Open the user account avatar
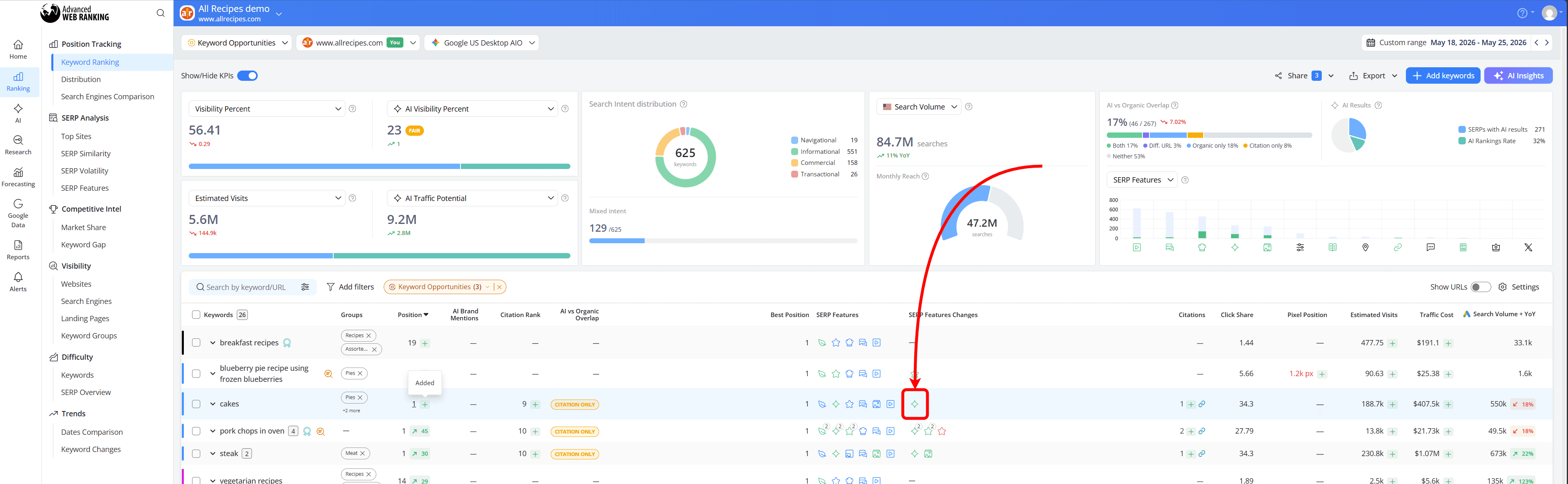This screenshot has width=1568, height=484. 1549,13
